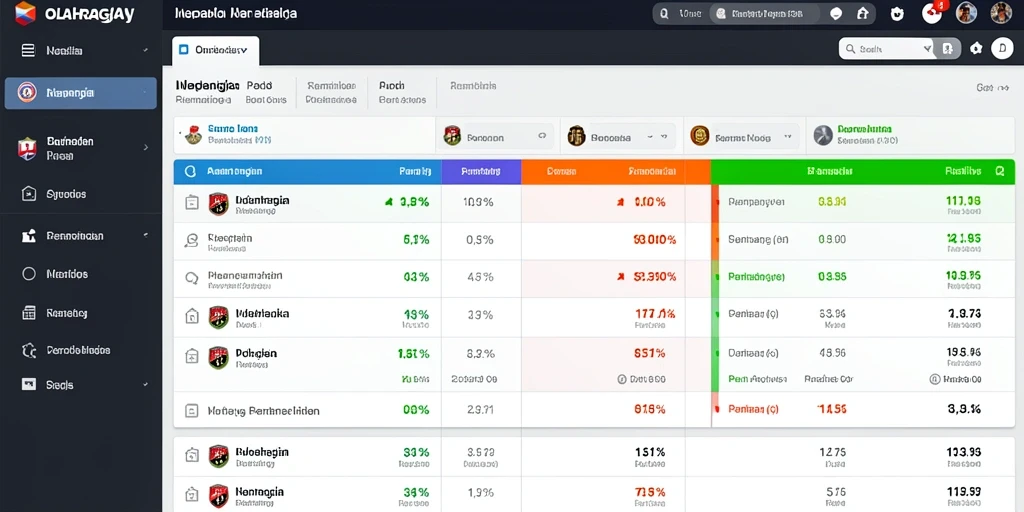This screenshot has height=512, width=1024.
Task: Click the purple Pernlaiy column header
Action: [481, 171]
